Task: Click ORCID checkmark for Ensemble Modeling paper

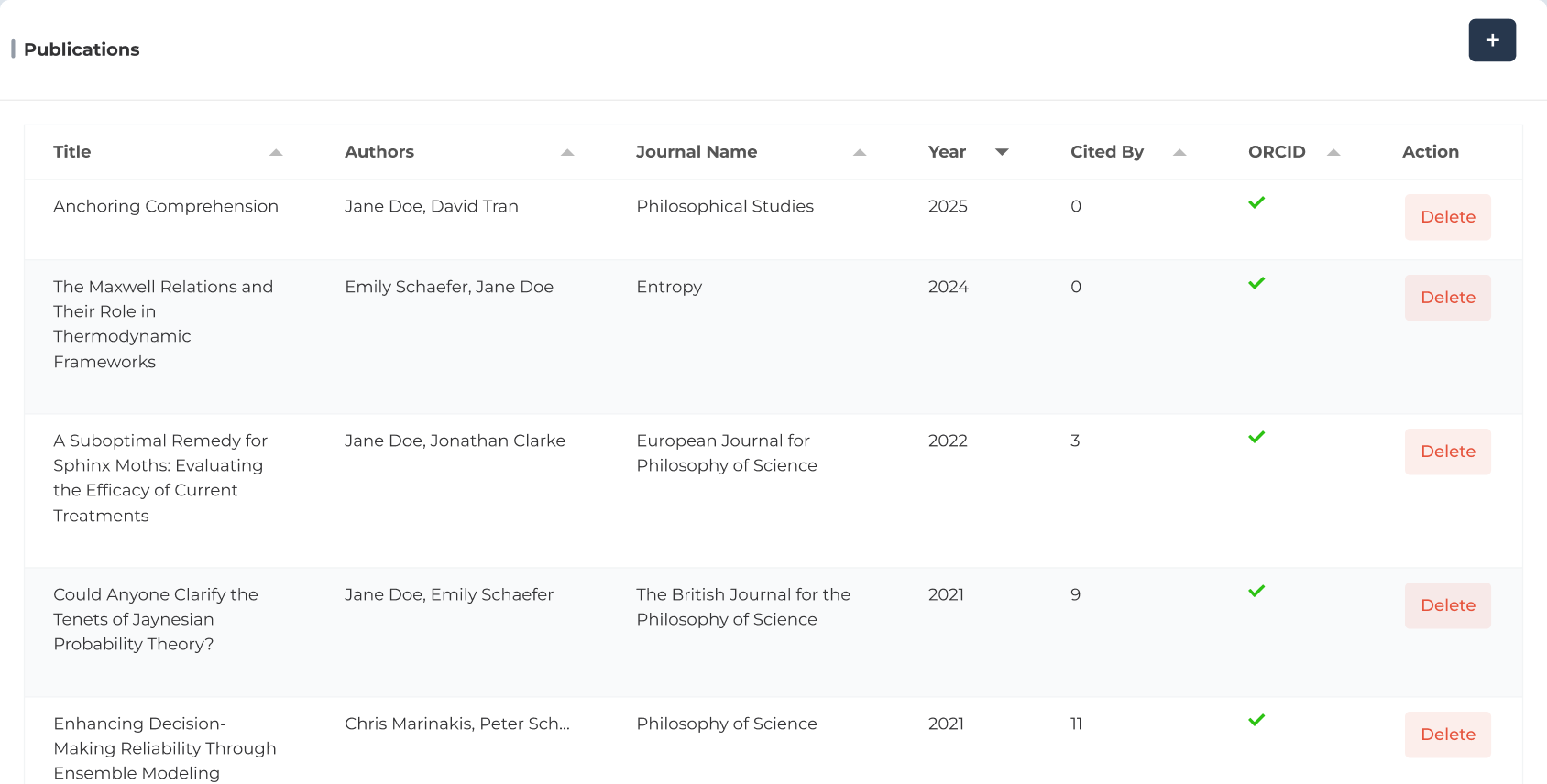Action: [1256, 720]
